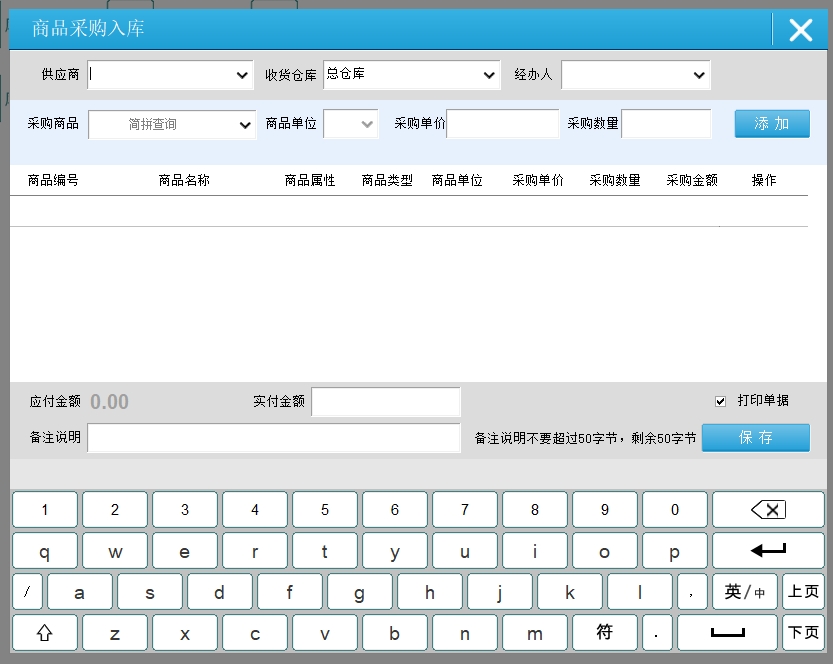Expand the 收货仓库 warehouse dropdown
Screen dimensions: 833x664
411,75
